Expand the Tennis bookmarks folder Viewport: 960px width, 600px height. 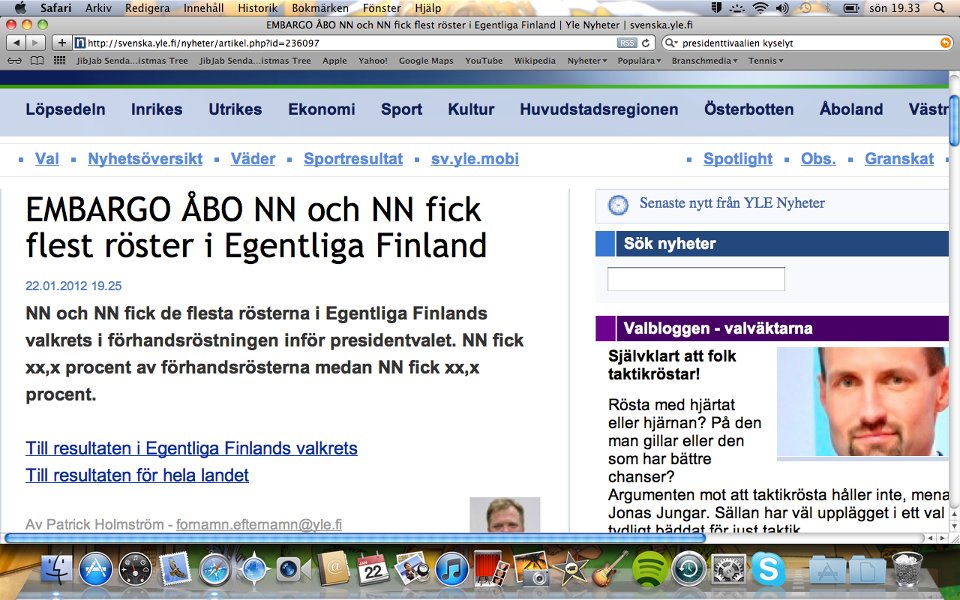coord(765,61)
